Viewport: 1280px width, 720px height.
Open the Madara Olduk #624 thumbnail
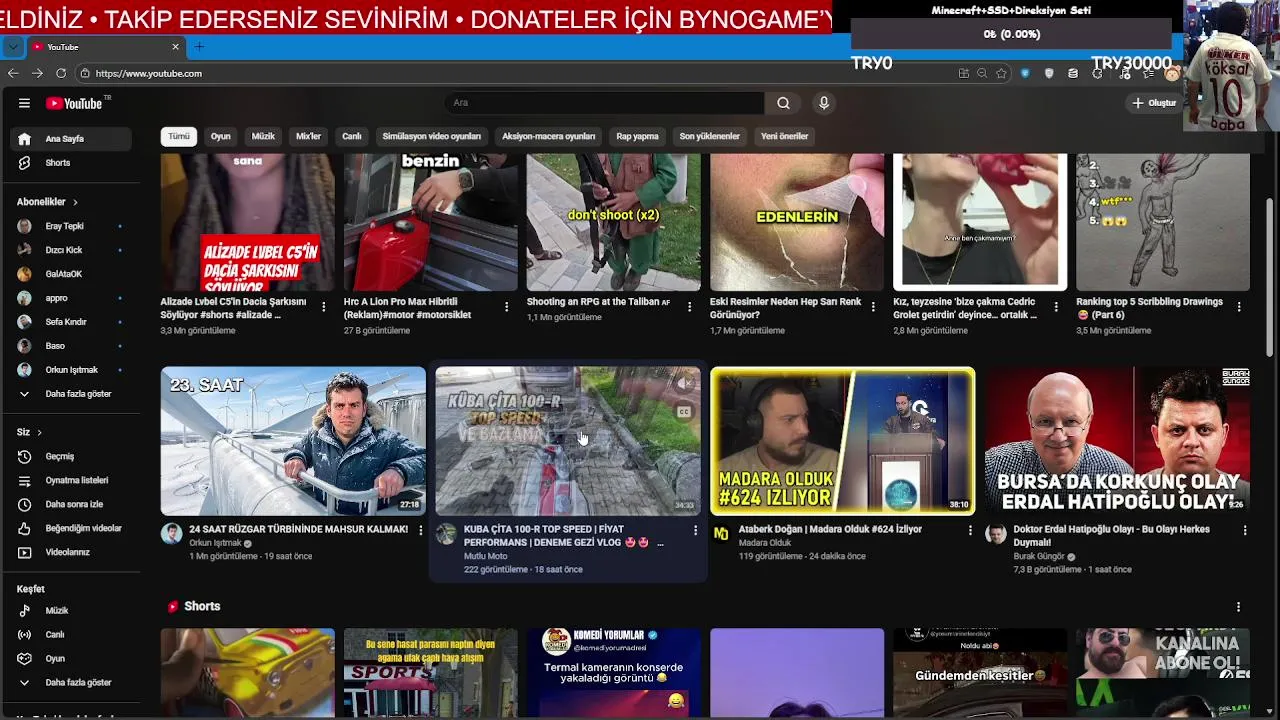843,441
